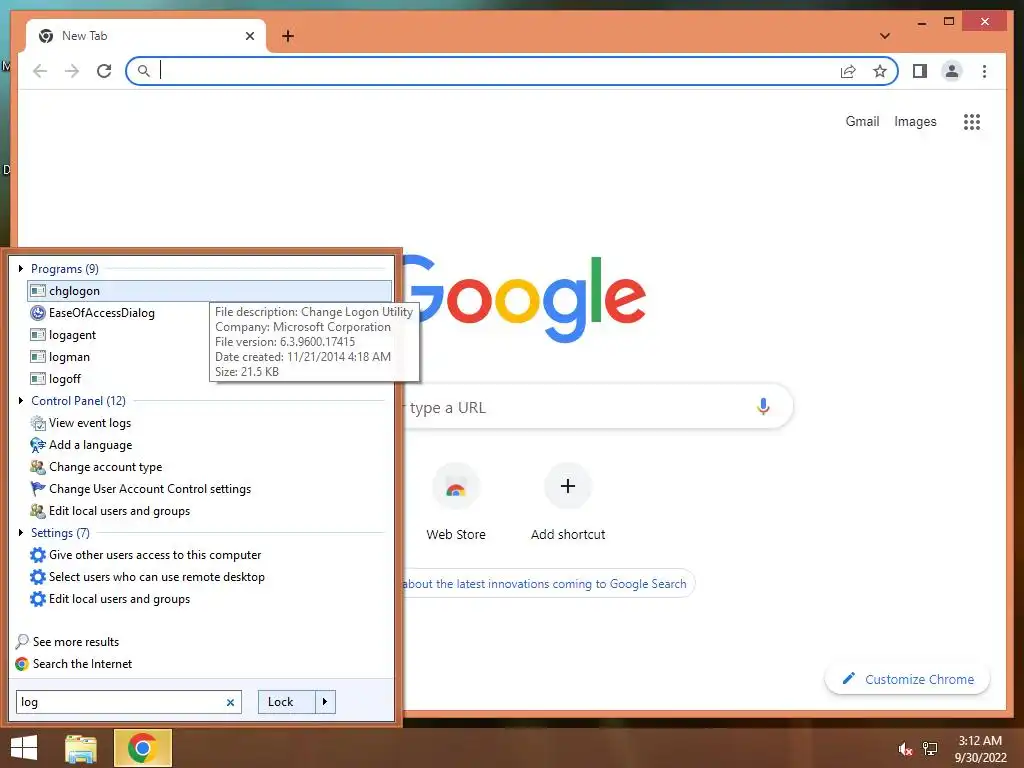Collapse the Control Panel (12) group
1024x768 pixels.
[x=21, y=400]
